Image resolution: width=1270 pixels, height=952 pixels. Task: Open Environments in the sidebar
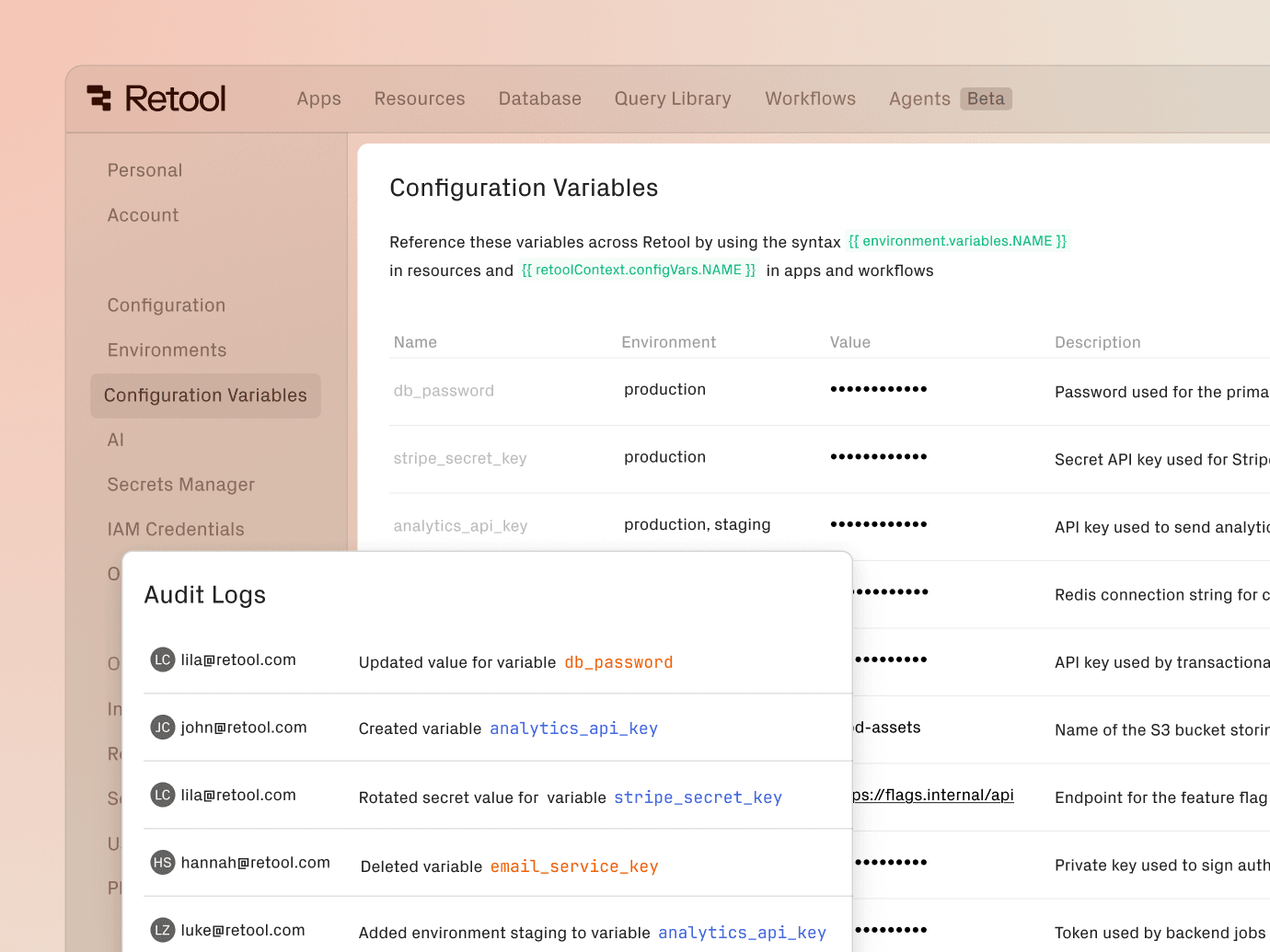point(167,350)
